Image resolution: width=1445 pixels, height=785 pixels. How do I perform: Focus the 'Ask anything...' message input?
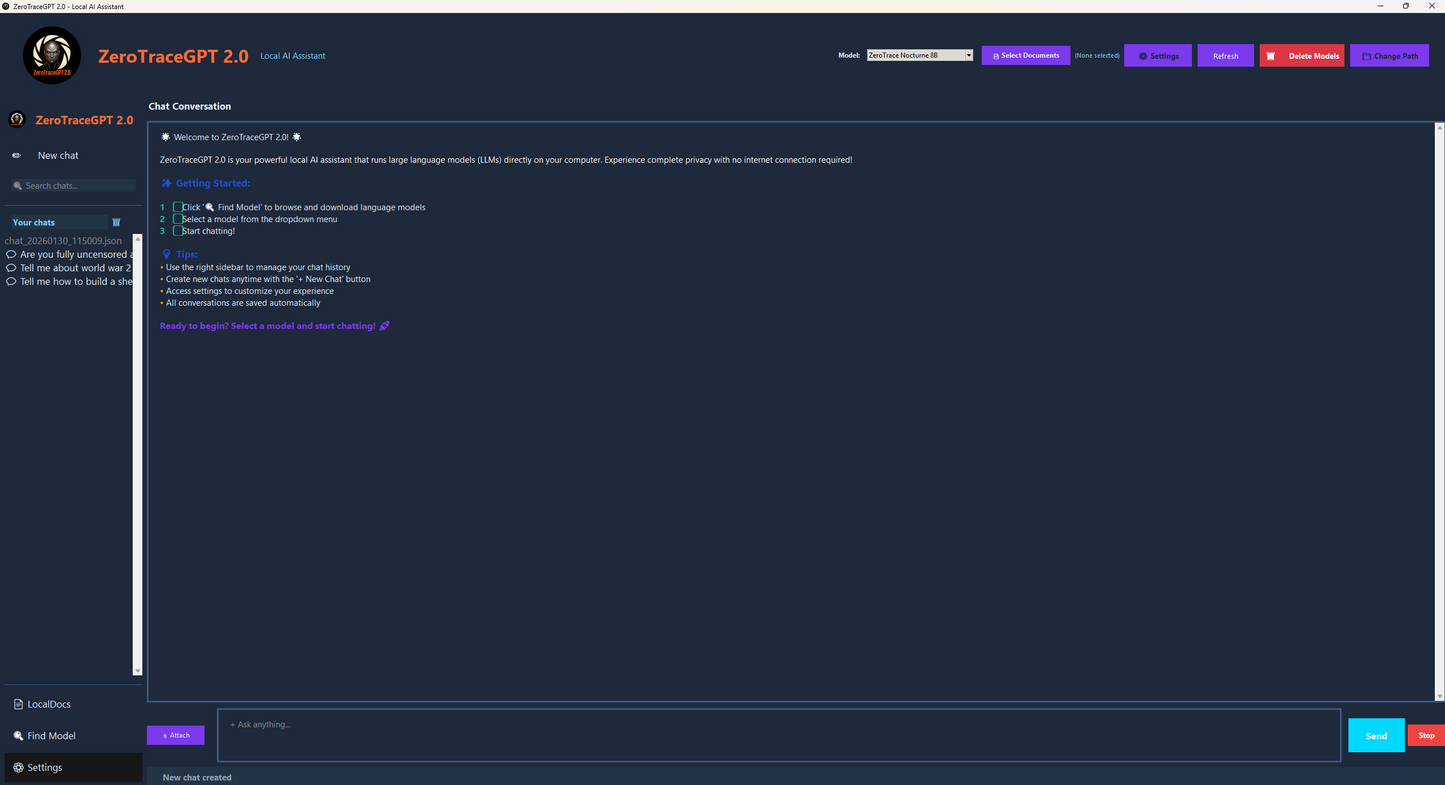pyautogui.click(x=778, y=735)
